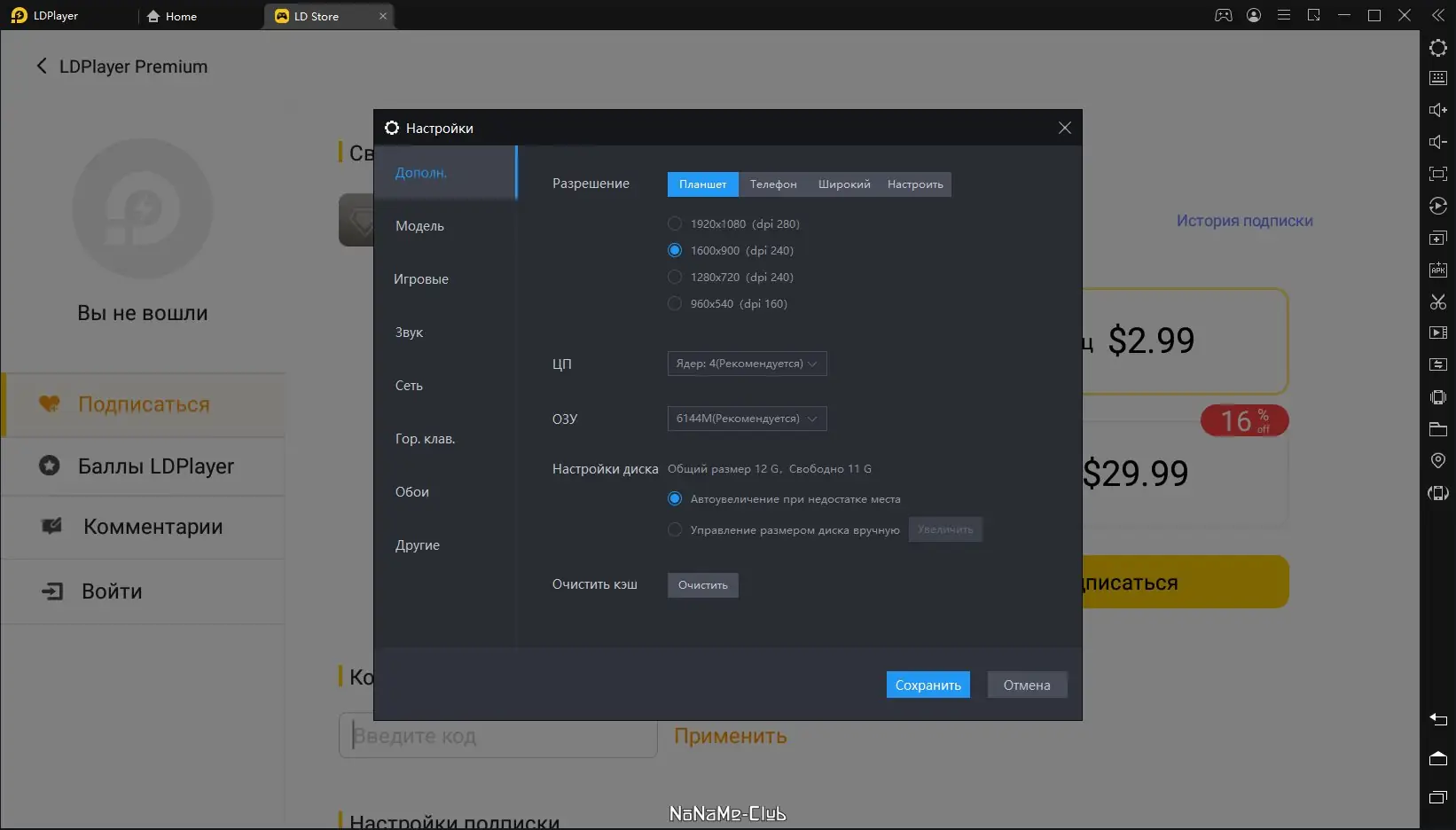Open Баллы LDPlayer in the left menu
This screenshot has height=830, width=1456.
coord(143,466)
